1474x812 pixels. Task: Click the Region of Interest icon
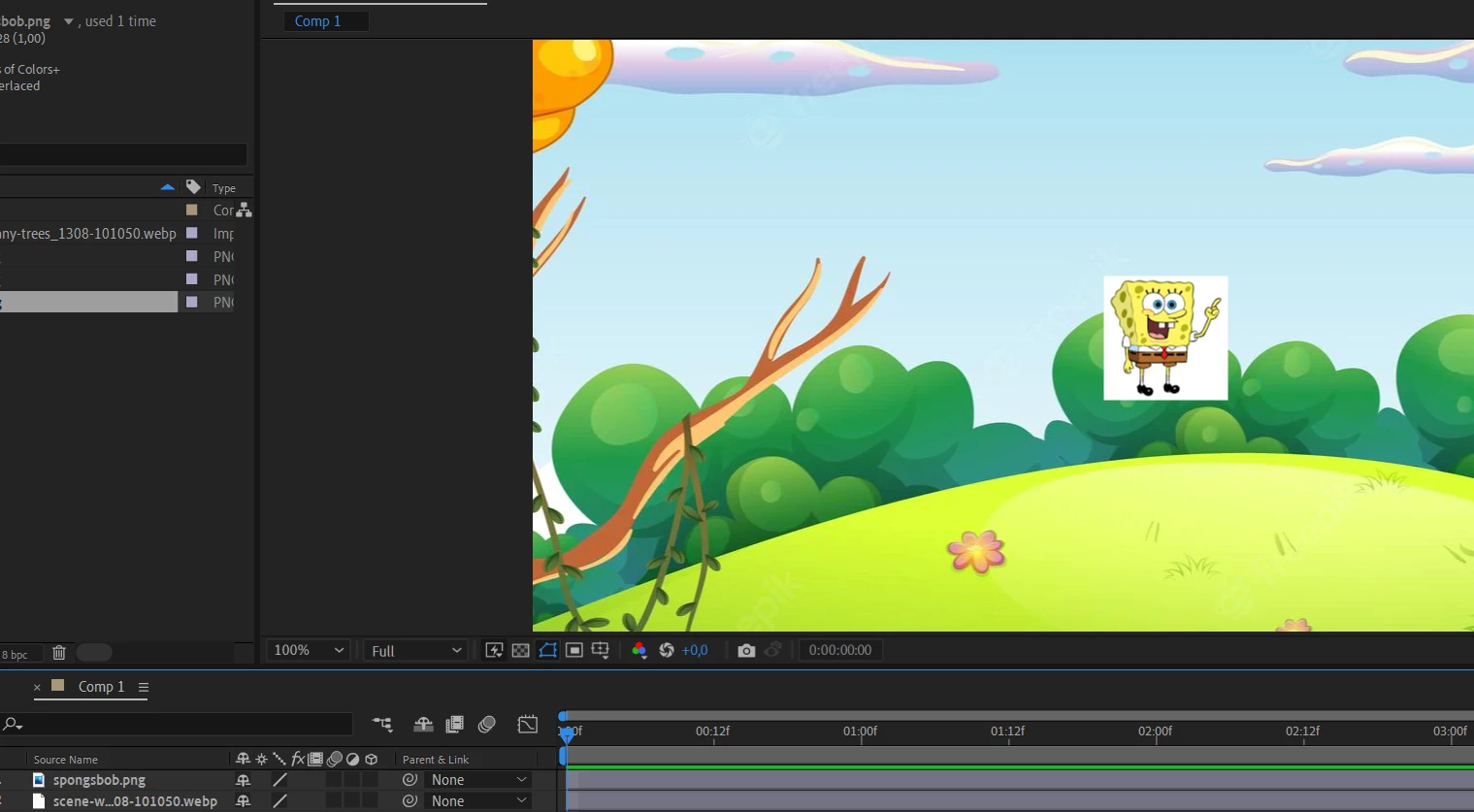[574, 650]
